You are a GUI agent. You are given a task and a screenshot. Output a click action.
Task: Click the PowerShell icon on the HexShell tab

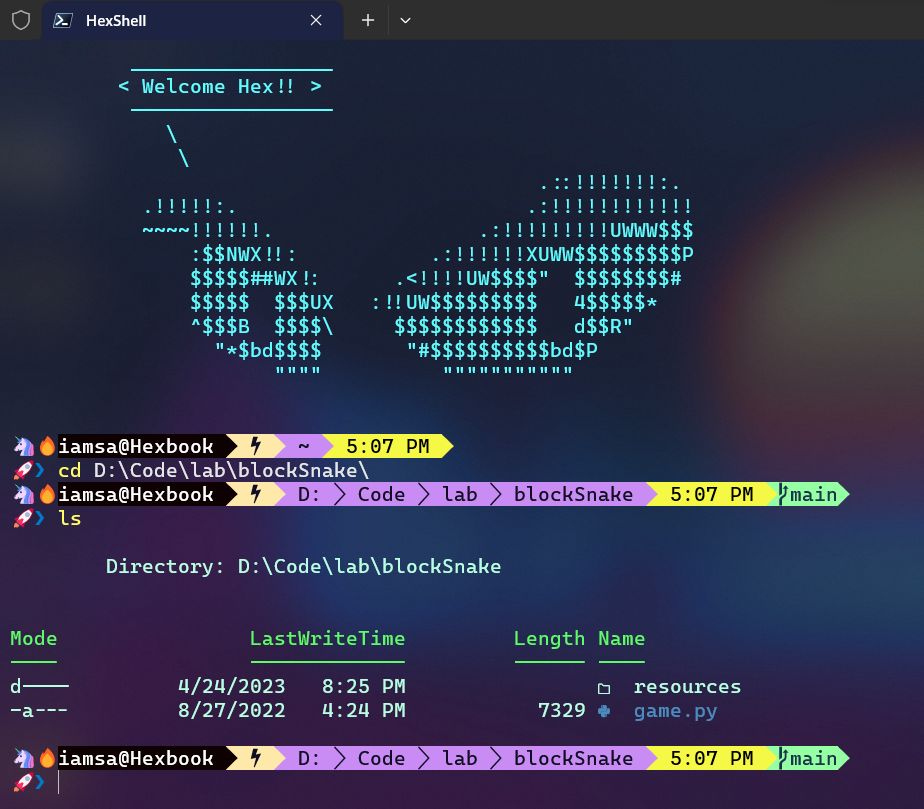coord(62,20)
